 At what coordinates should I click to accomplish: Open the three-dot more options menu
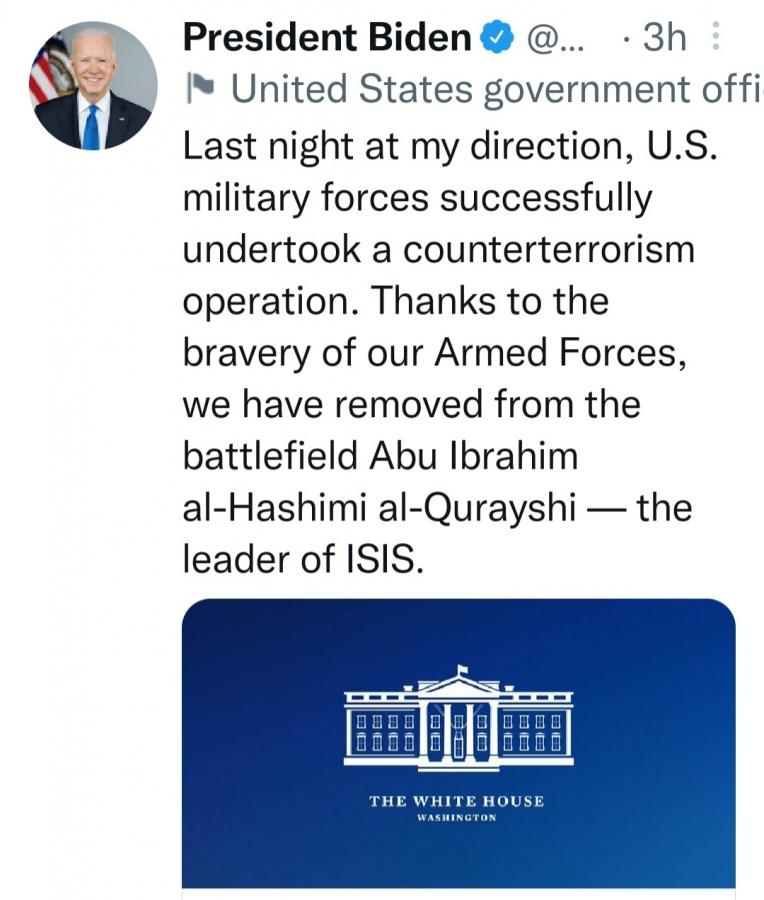pos(715,38)
